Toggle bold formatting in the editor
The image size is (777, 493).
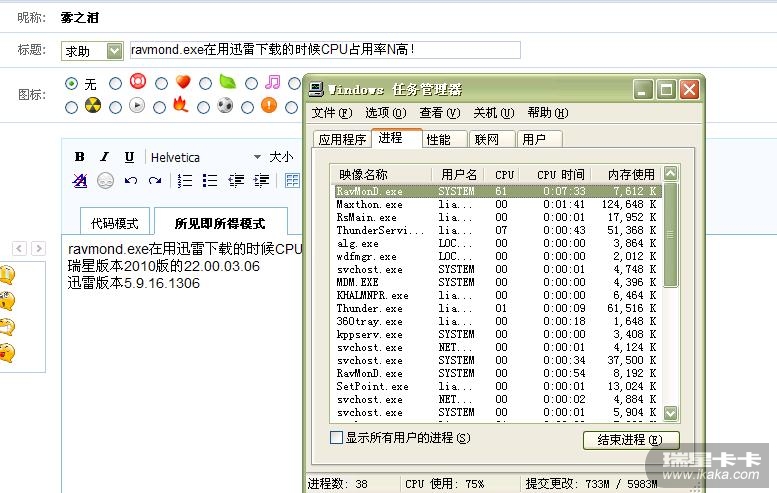click(79, 157)
